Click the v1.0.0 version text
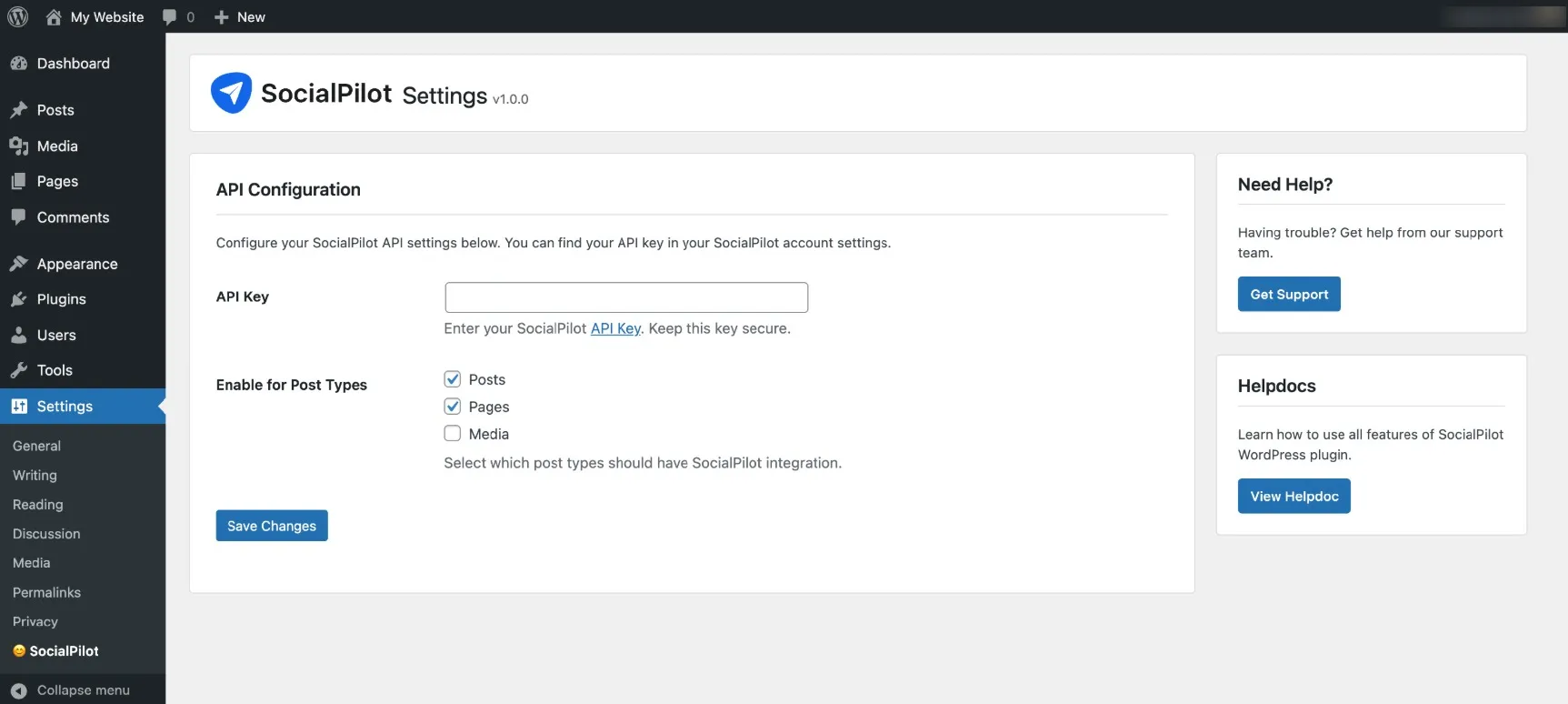This screenshot has width=1568, height=704. tap(511, 99)
